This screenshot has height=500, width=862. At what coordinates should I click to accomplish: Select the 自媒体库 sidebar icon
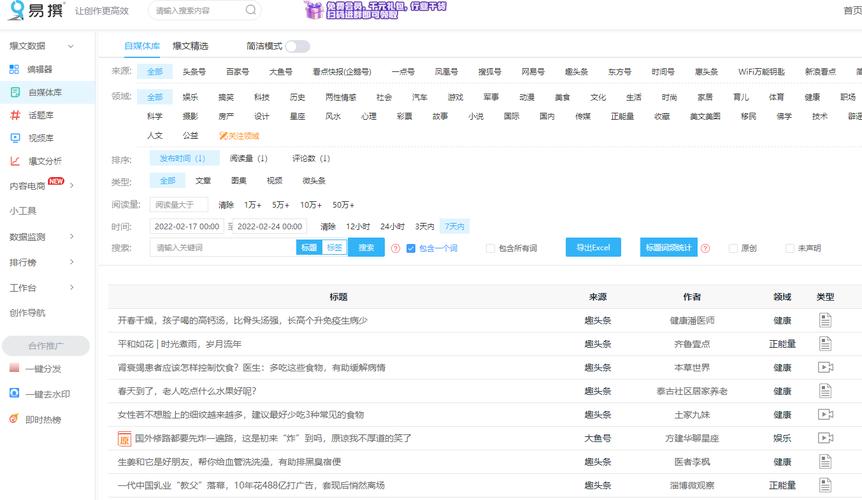pyautogui.click(x=15, y=92)
